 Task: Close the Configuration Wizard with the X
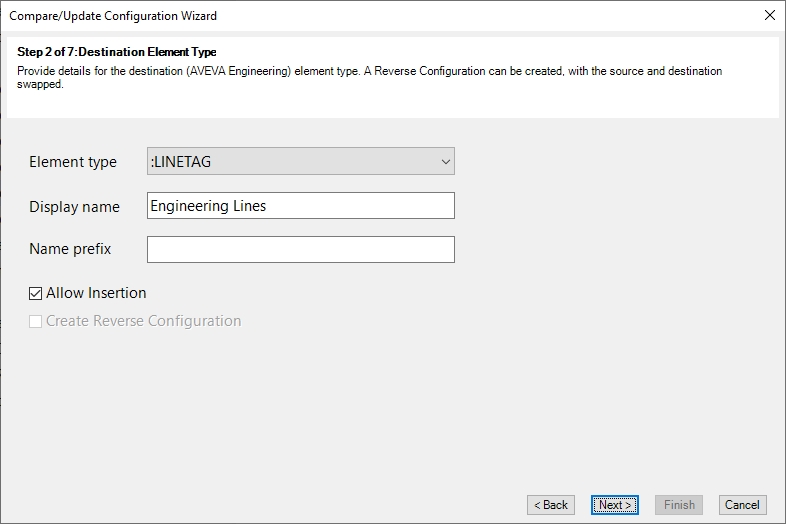click(769, 16)
